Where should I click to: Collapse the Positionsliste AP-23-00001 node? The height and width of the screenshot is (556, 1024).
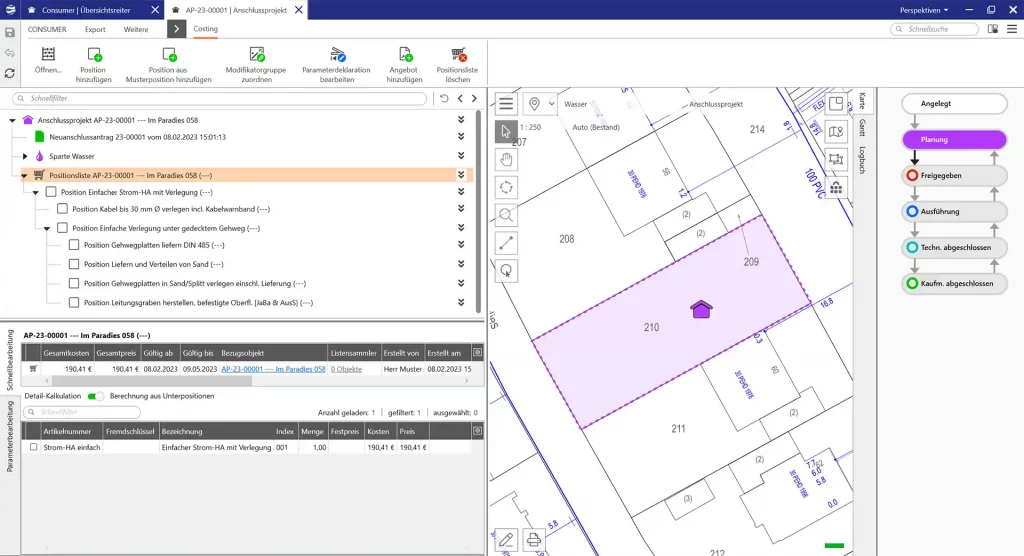point(25,175)
